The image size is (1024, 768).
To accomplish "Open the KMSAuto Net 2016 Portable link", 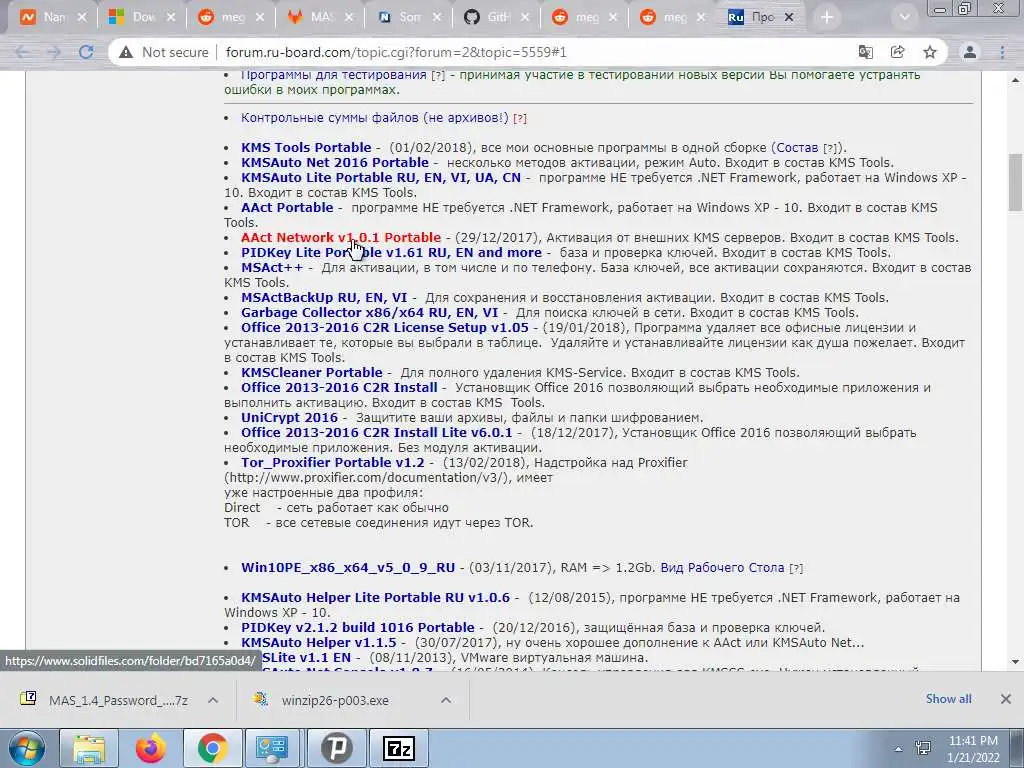I will click(x=334, y=163).
